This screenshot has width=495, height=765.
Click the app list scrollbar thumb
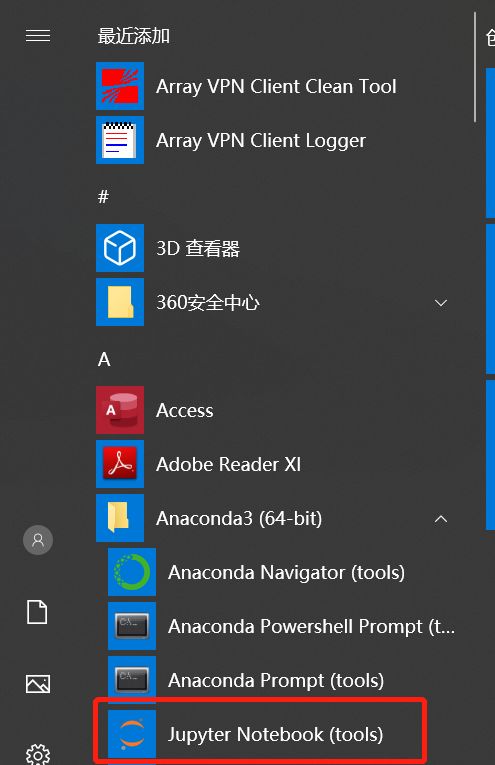(x=475, y=67)
